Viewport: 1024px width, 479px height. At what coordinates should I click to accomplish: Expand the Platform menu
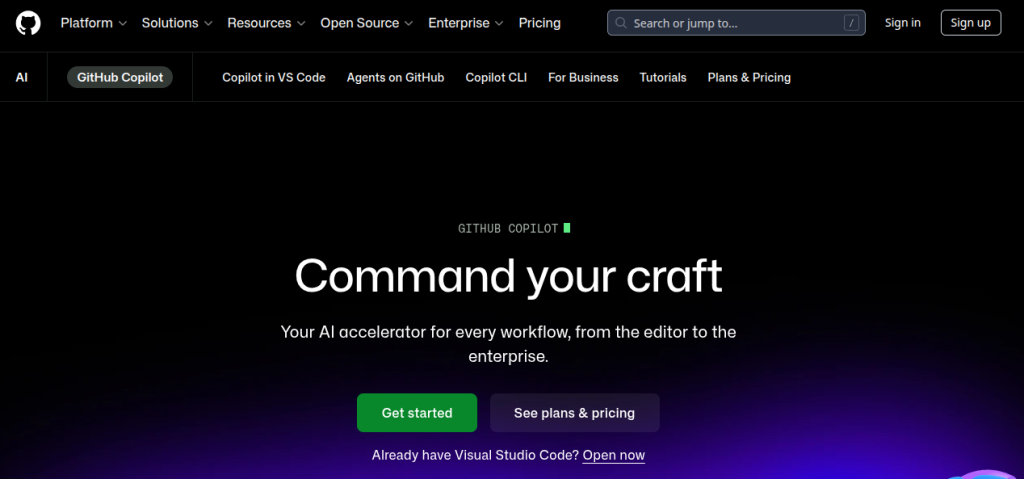[x=94, y=23]
